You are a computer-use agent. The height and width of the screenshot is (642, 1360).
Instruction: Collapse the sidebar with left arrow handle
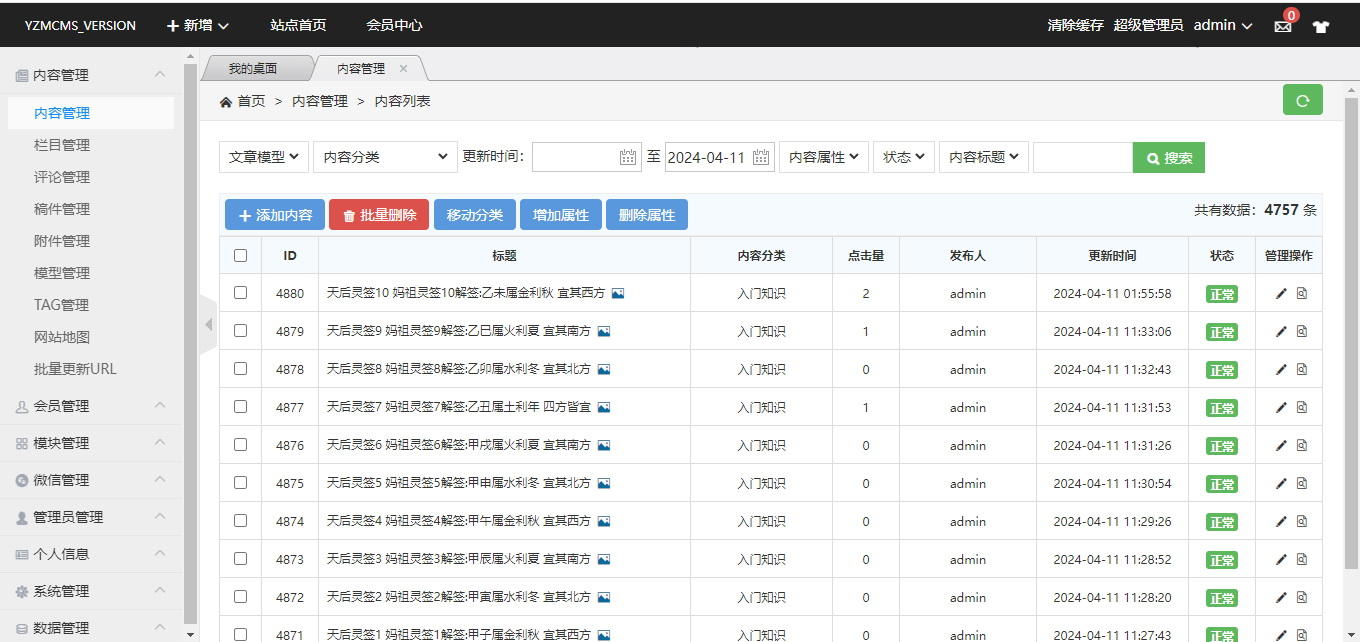point(208,325)
